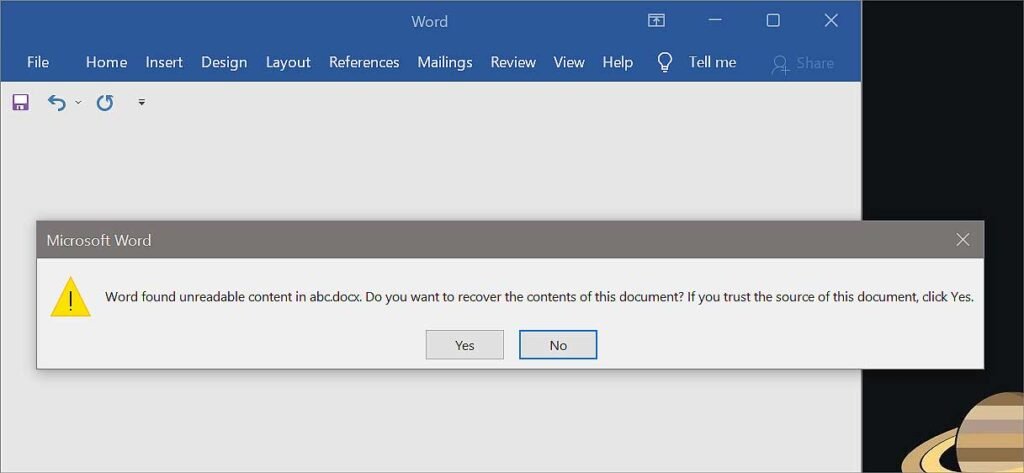Close the Microsoft Word error dialog

[963, 240]
